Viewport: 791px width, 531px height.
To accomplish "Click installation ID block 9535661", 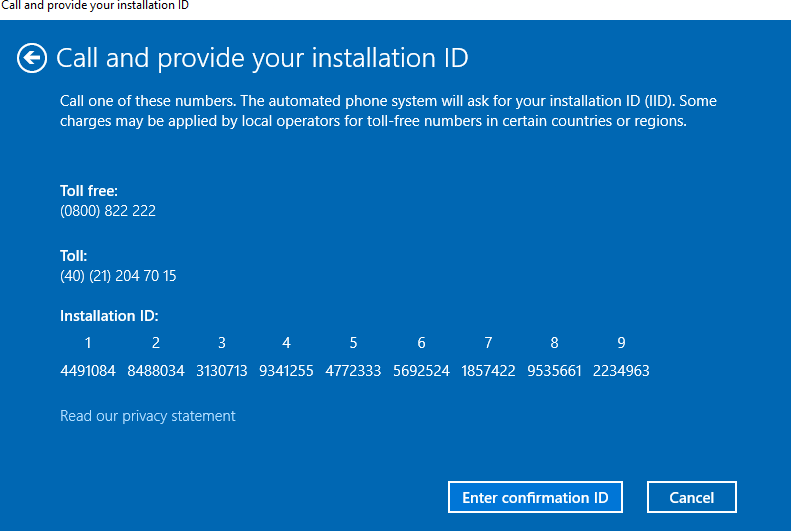I will (x=554, y=371).
